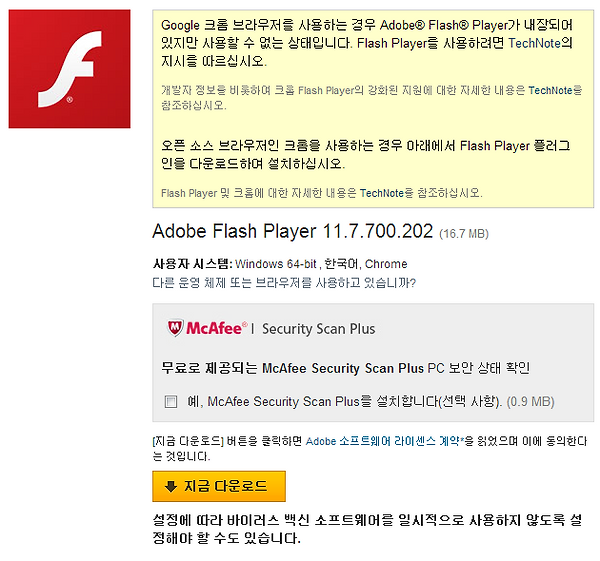The width and height of the screenshot is (600, 561).
Task: Click the 'Adobe Flash Player 11.7.700.202' heading
Action: pyautogui.click(x=293, y=231)
